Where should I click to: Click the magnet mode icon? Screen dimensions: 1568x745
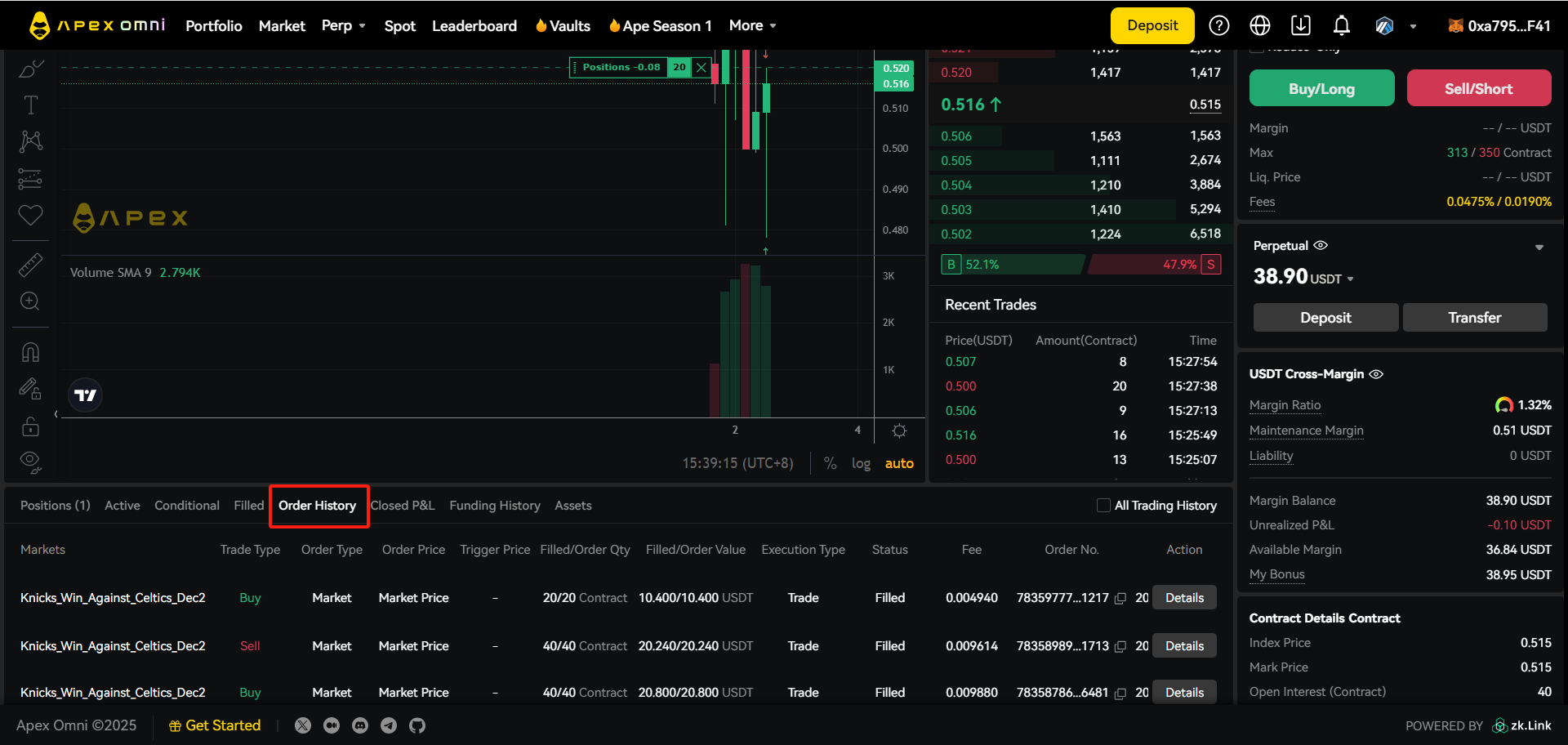pyautogui.click(x=30, y=352)
